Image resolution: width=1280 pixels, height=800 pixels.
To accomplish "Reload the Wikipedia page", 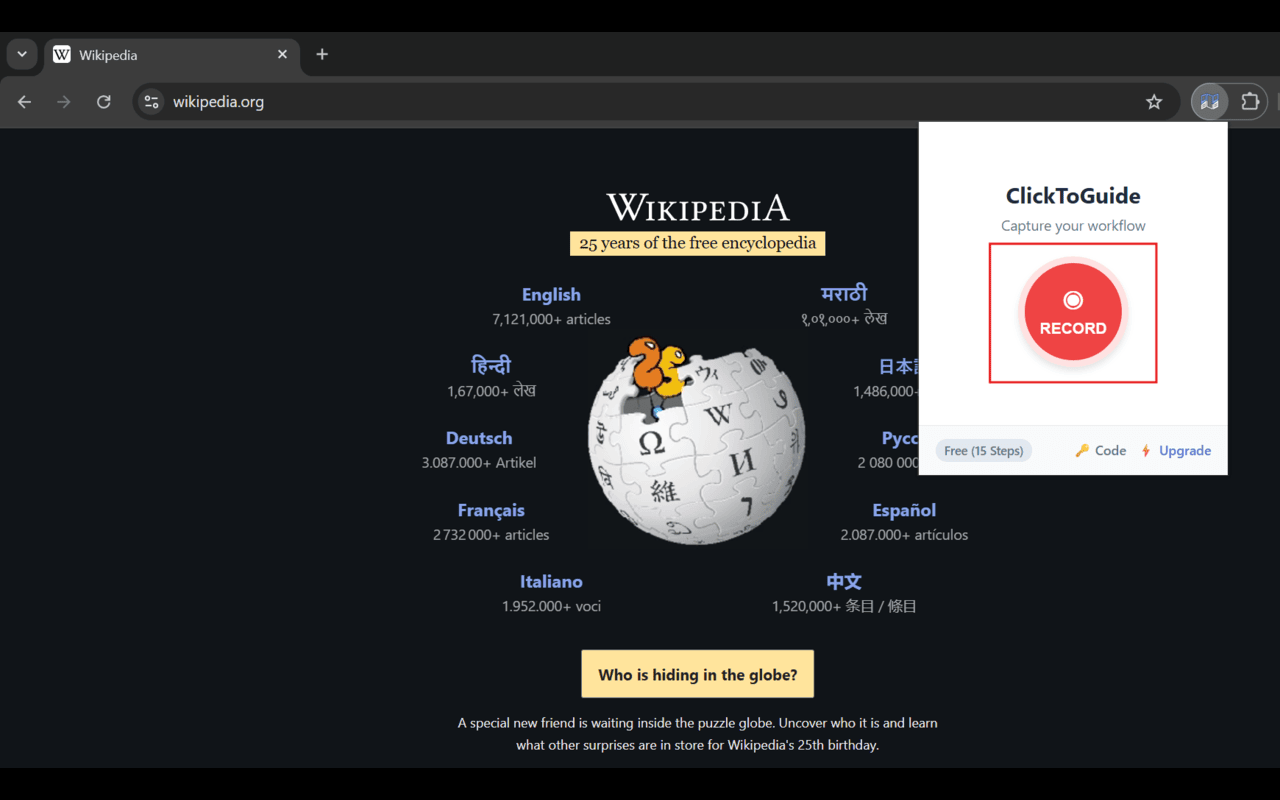I will [x=103, y=101].
